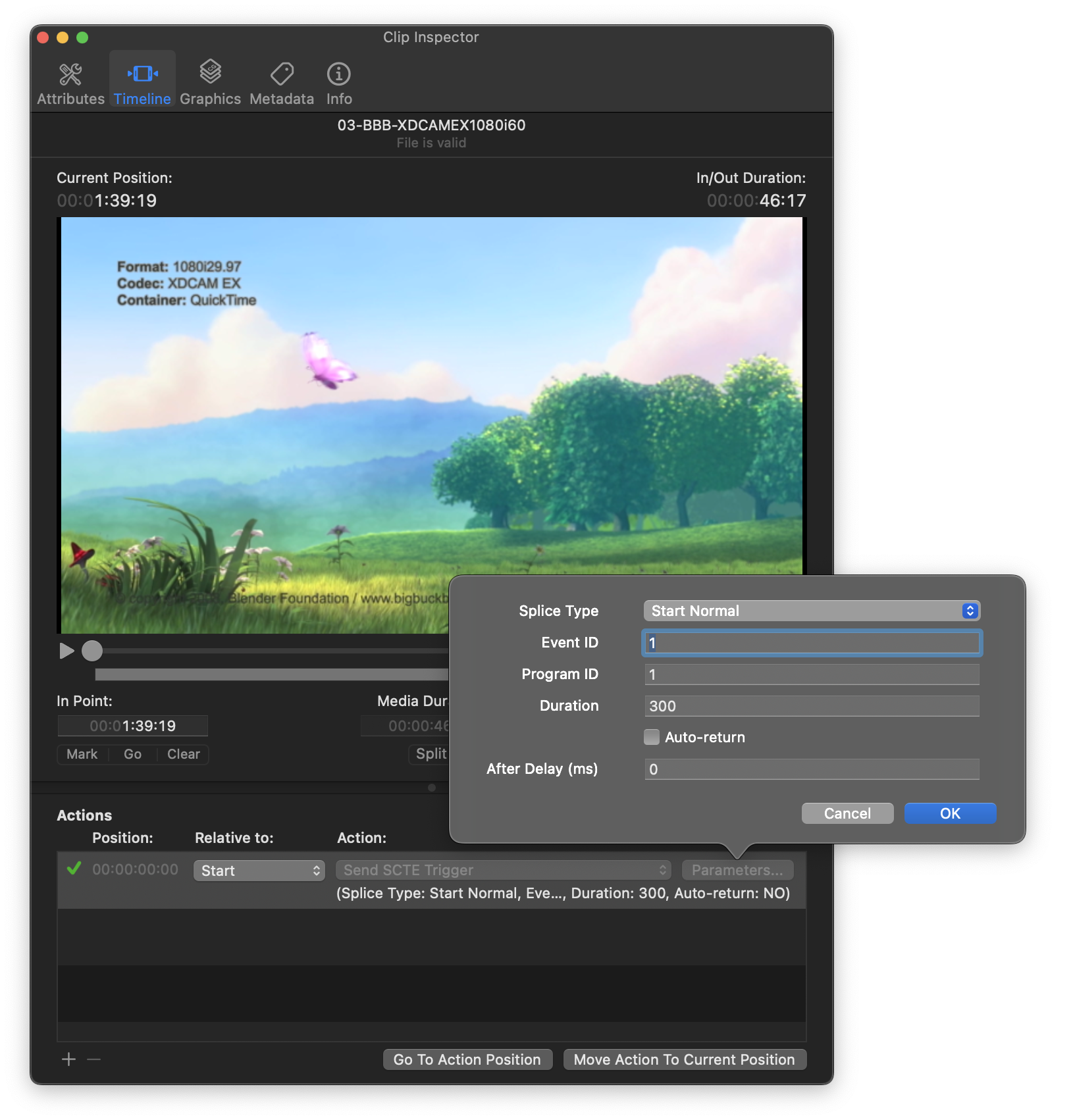The image size is (1073, 1120).
Task: Click the action position timecode 00:00:00:00
Action: coord(135,869)
